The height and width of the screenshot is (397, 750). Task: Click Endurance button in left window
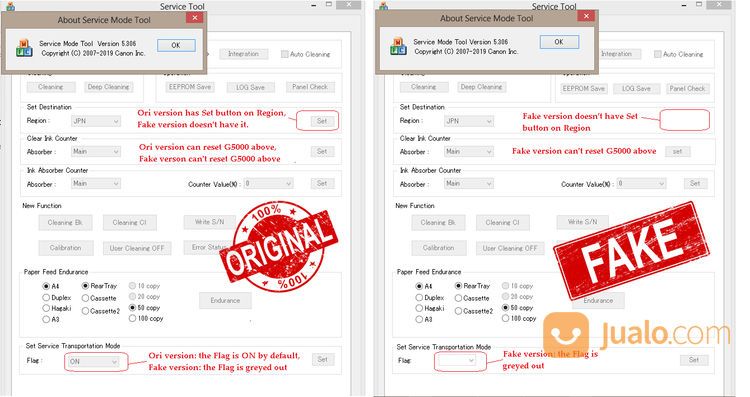click(225, 301)
